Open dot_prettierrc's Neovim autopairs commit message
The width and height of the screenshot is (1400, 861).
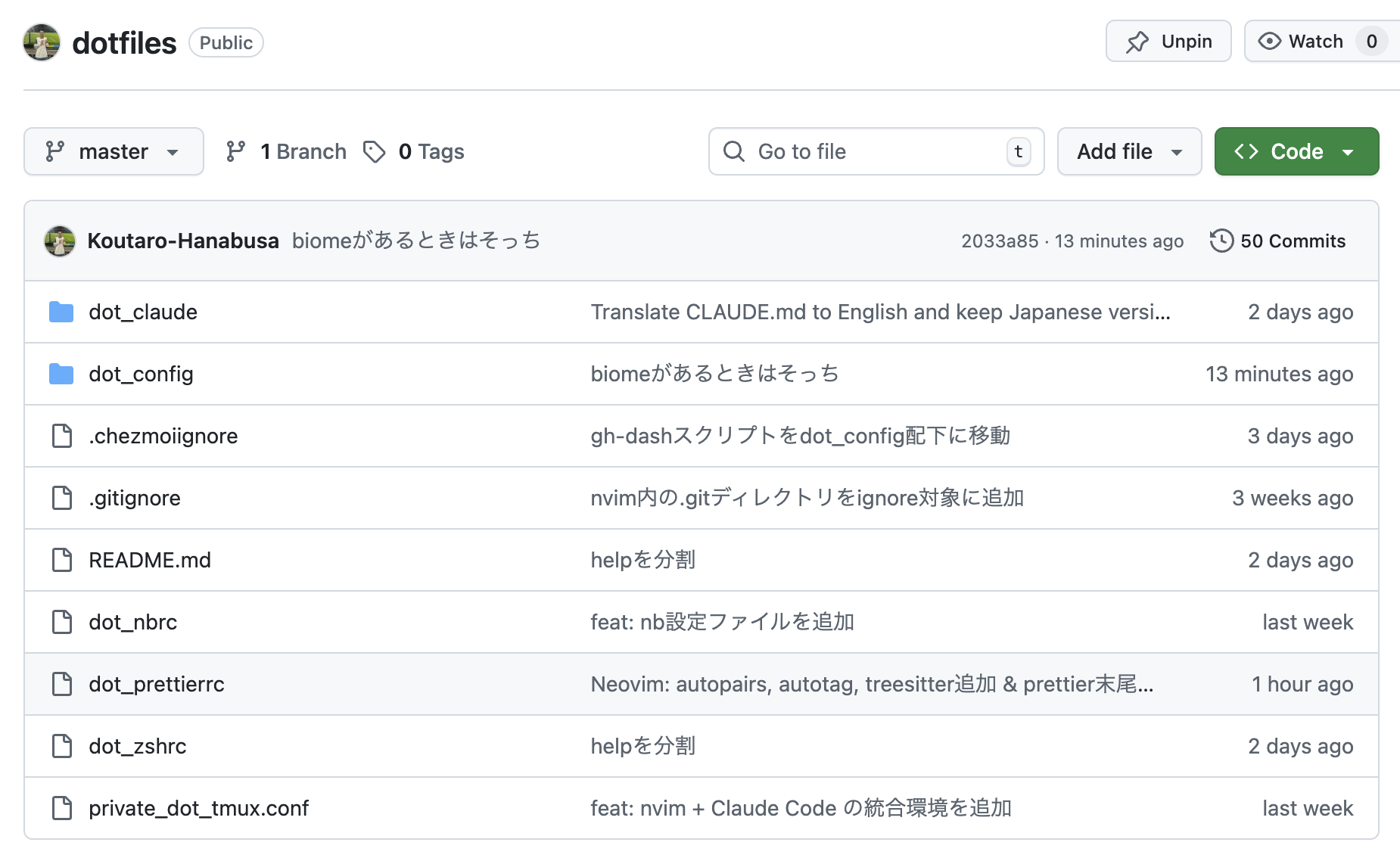[x=871, y=684]
